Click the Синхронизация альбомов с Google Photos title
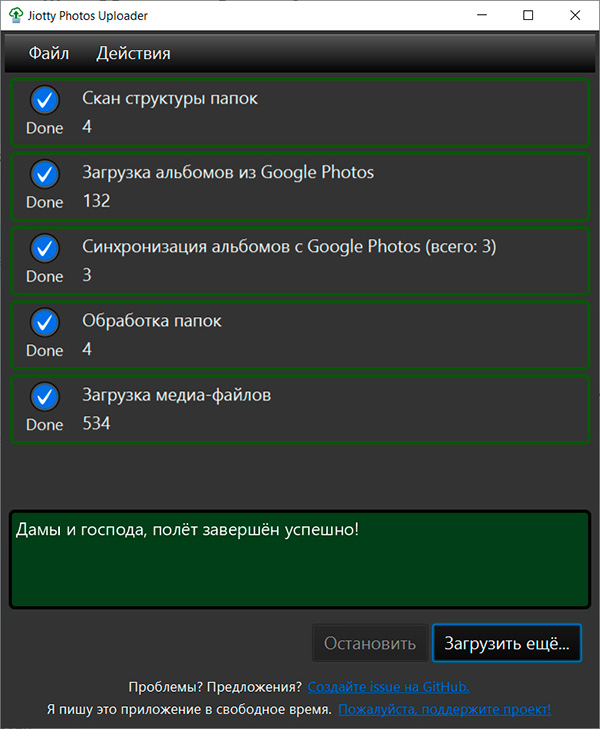 289,247
